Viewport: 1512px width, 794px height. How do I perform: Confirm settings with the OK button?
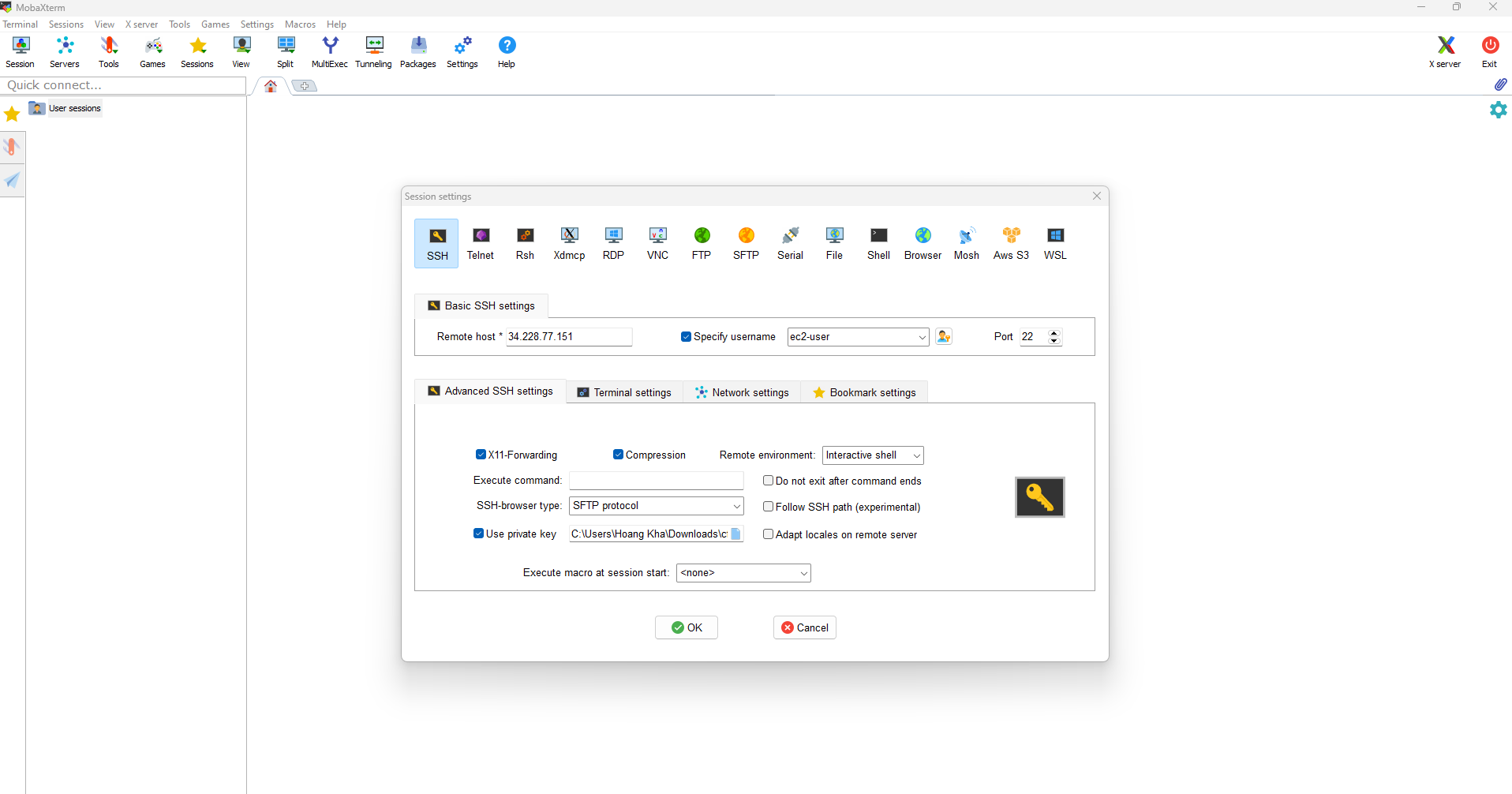pos(686,627)
